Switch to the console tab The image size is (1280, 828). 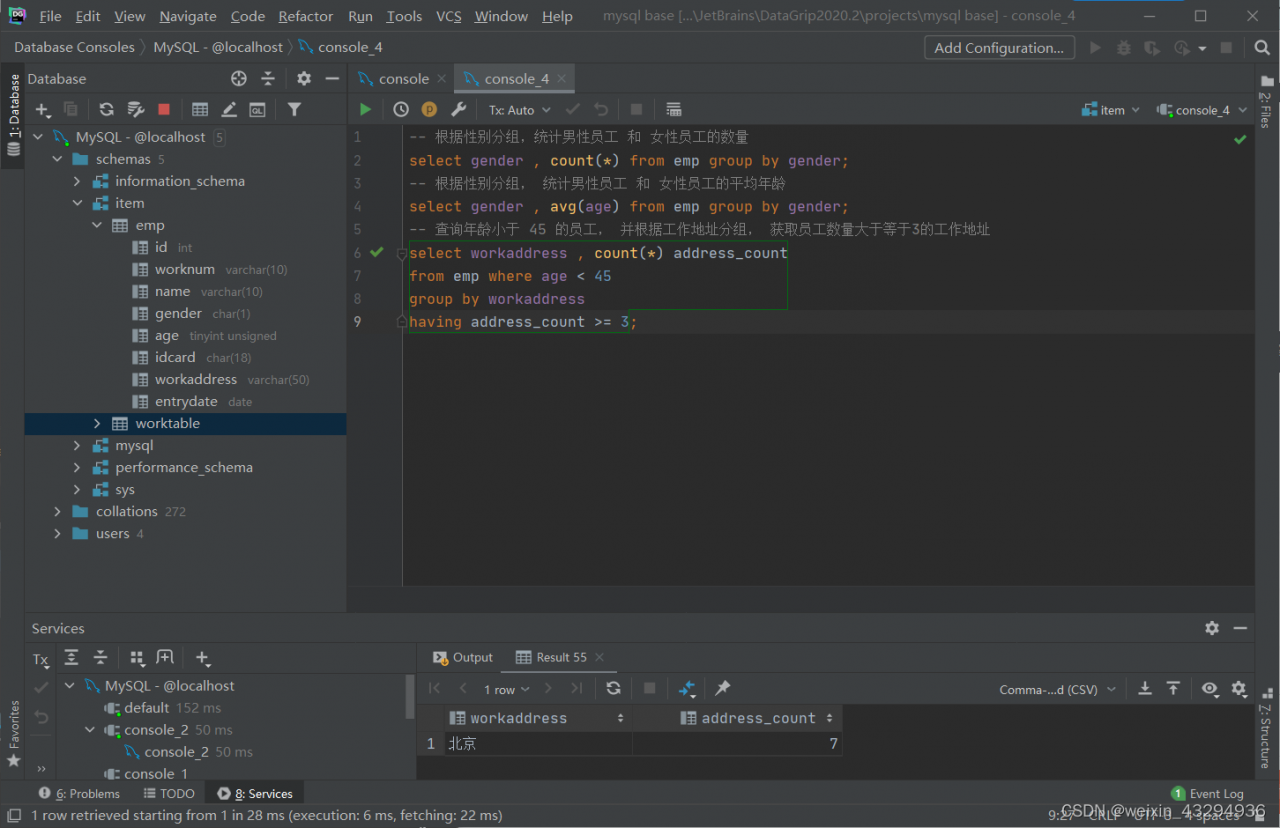click(403, 79)
